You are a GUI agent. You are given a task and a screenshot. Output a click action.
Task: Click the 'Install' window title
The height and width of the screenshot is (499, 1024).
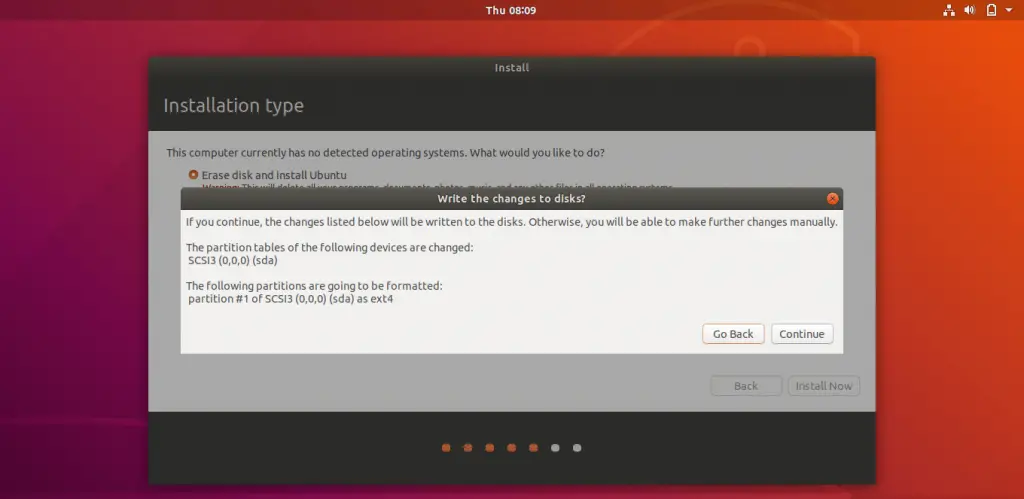pyautogui.click(x=512, y=67)
